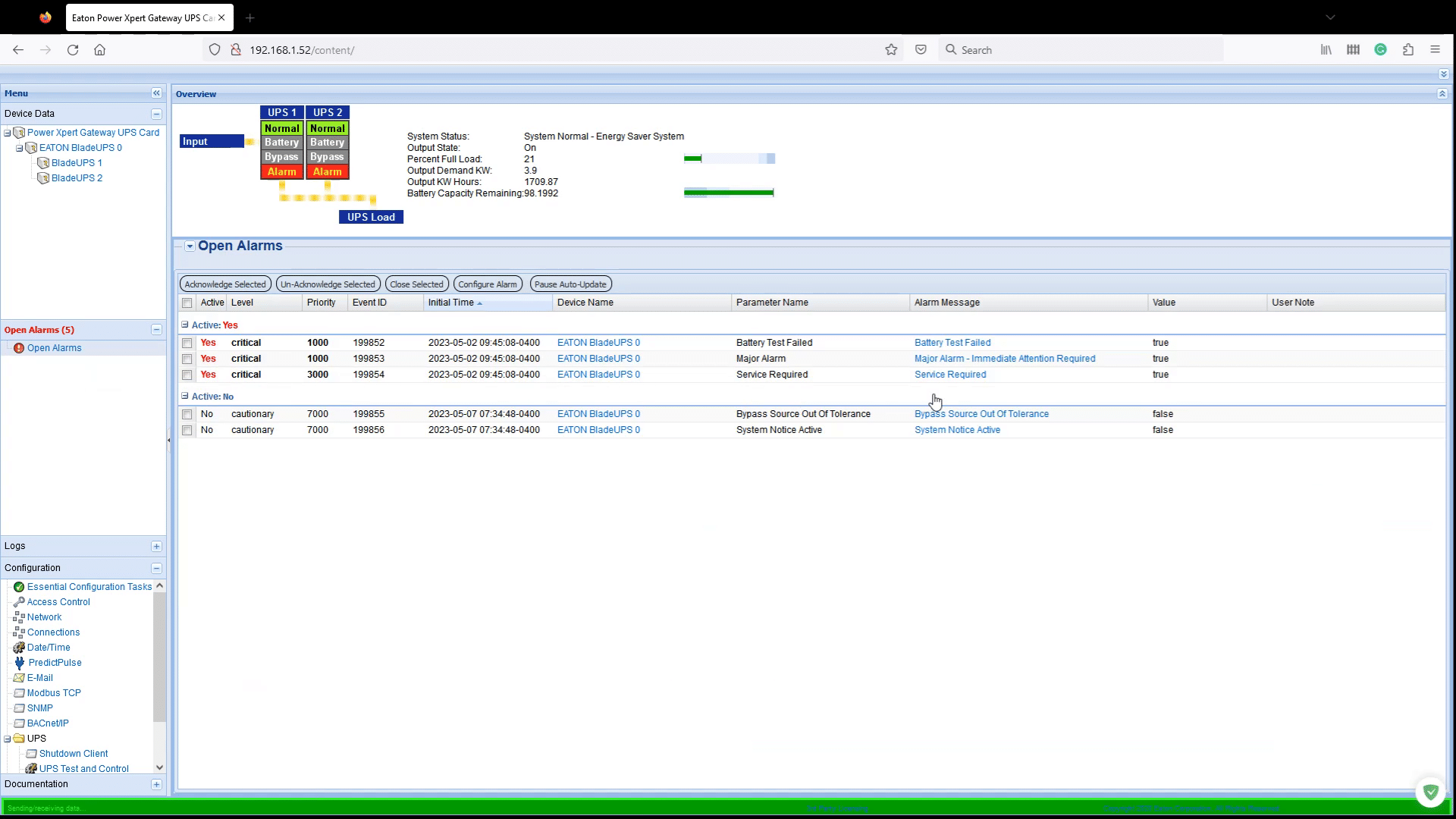Collapse the Active Yes alarms section
This screenshot has width=1456, height=819.
coord(184,324)
